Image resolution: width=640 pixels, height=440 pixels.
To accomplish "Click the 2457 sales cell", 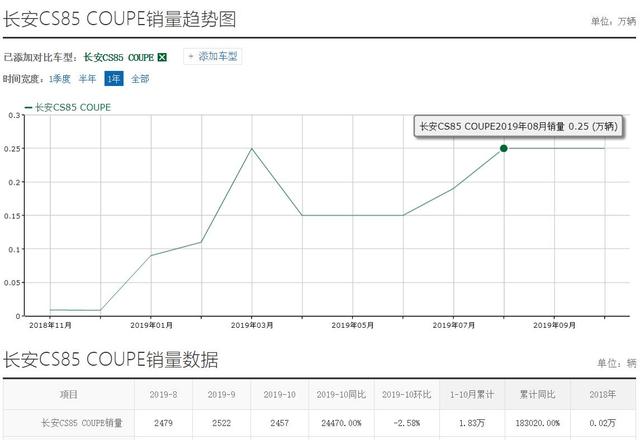I will pos(280,423).
